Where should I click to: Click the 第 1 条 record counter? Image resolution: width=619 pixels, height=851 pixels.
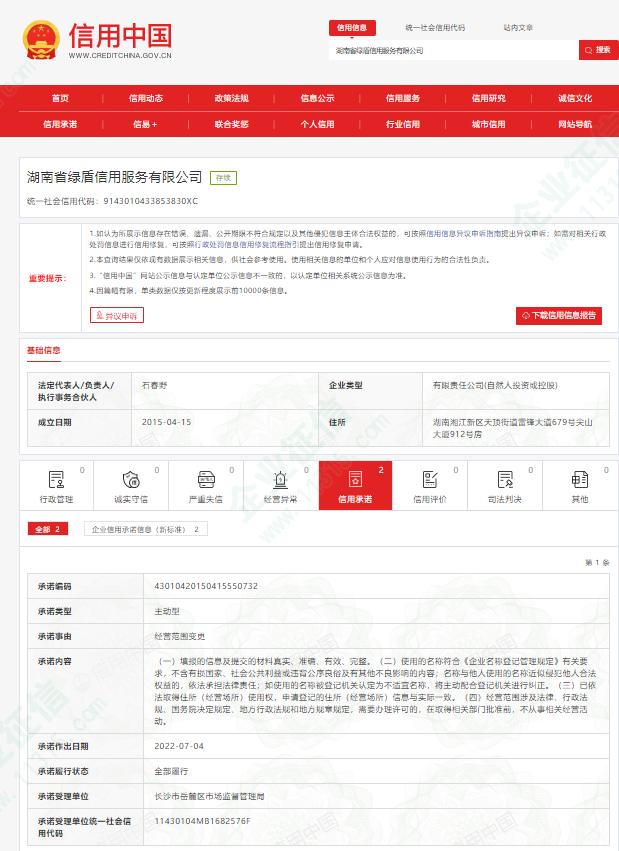(x=597, y=562)
